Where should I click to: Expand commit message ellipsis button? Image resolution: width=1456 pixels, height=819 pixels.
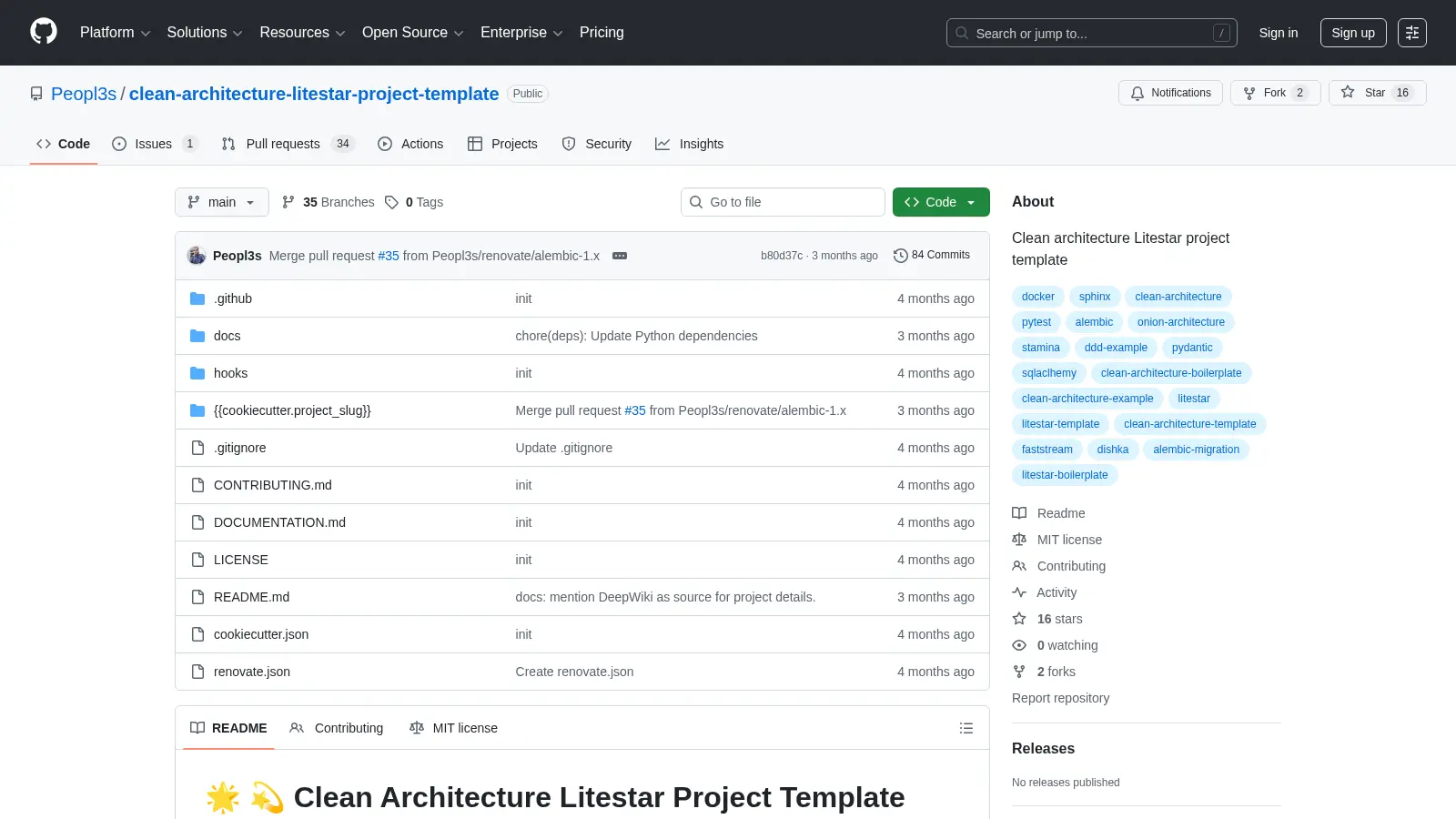coord(620,256)
